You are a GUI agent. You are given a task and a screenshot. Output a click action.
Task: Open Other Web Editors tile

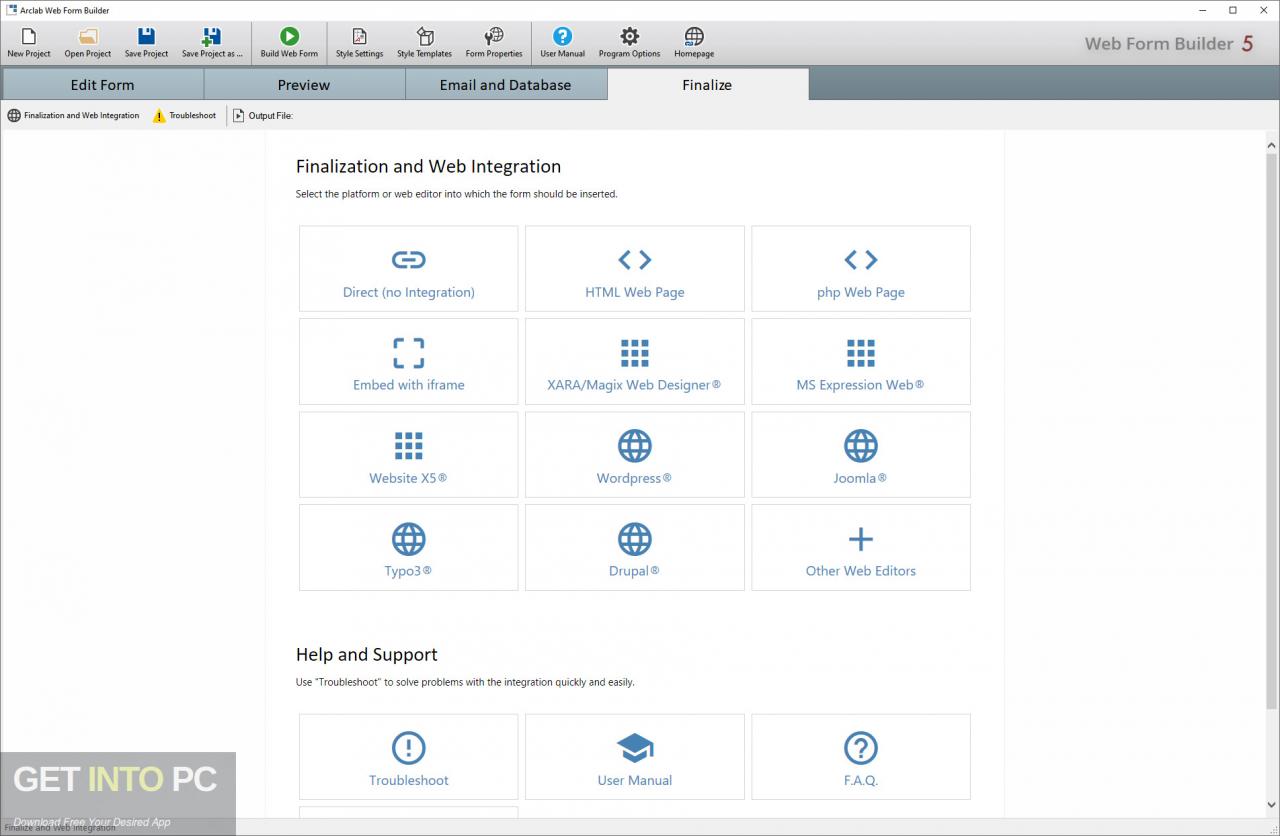(x=861, y=547)
